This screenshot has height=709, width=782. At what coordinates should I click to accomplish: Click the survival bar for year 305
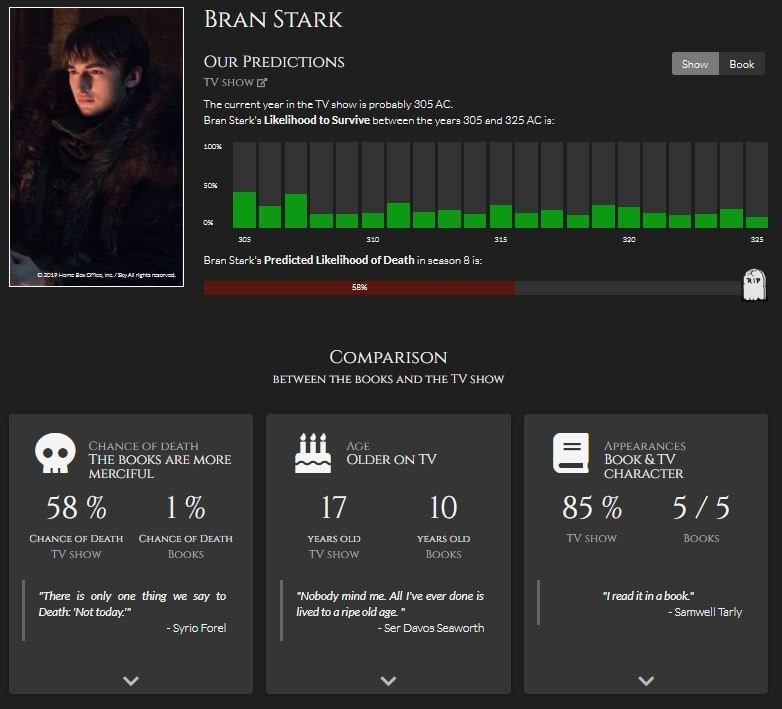tap(244, 185)
